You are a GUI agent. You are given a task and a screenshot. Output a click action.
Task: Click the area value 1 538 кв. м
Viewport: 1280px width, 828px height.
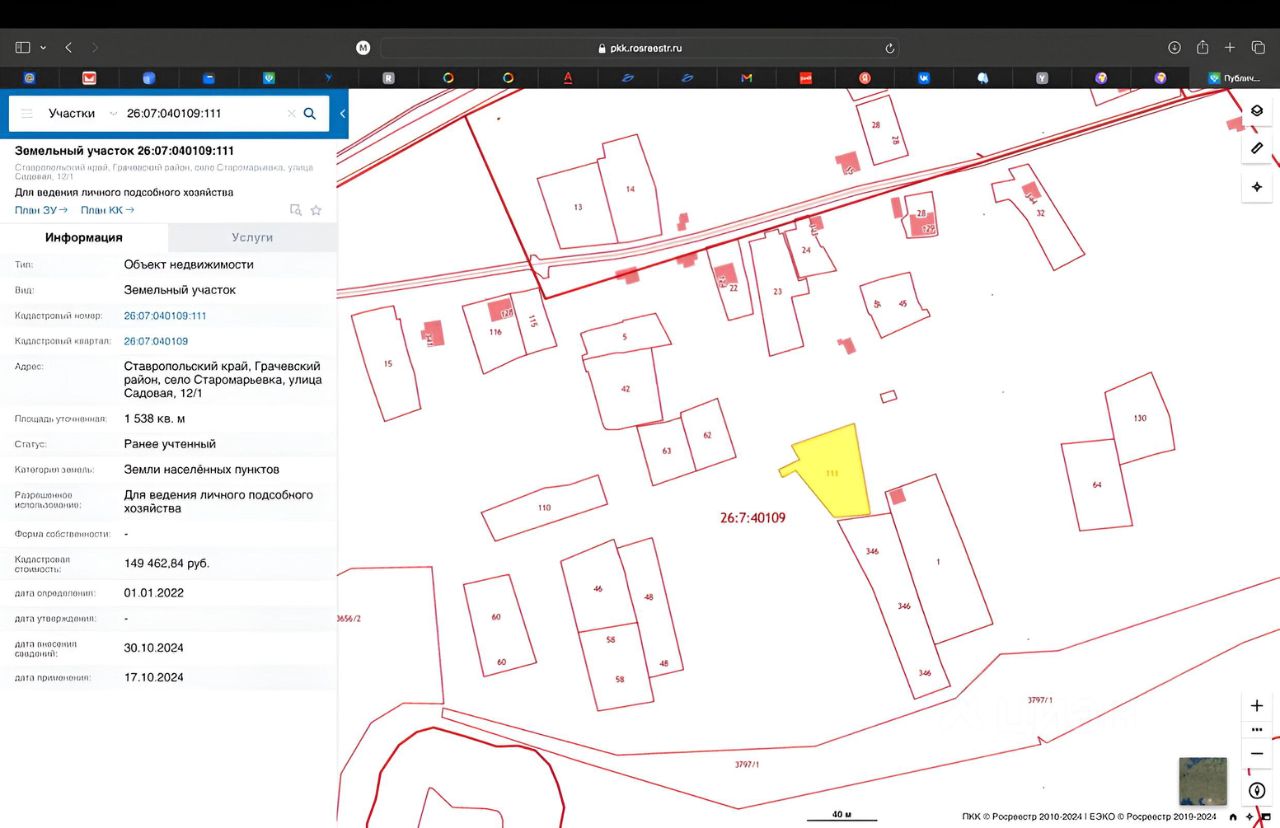[x=154, y=418]
